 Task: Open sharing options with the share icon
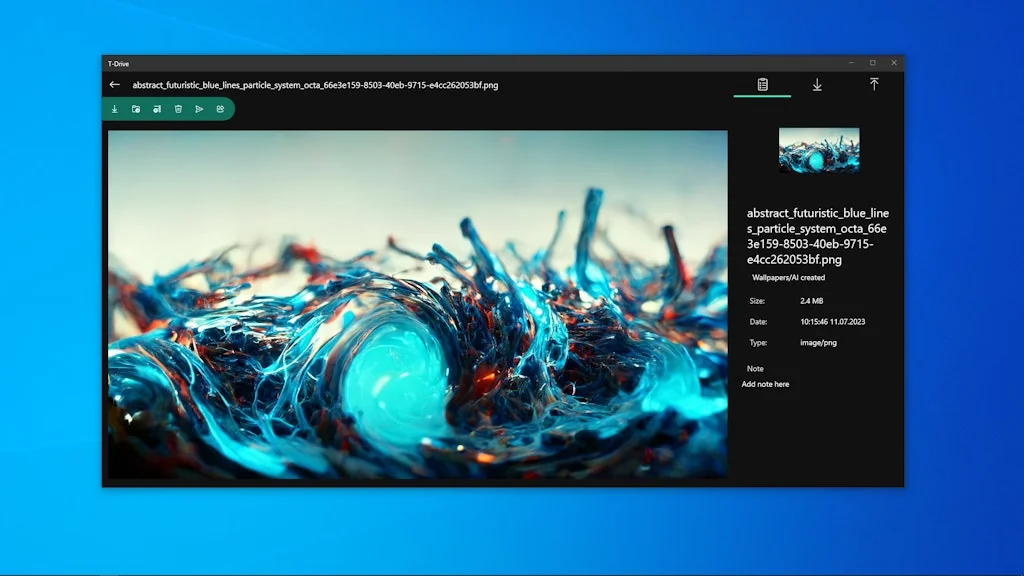pyautogui.click(x=220, y=110)
